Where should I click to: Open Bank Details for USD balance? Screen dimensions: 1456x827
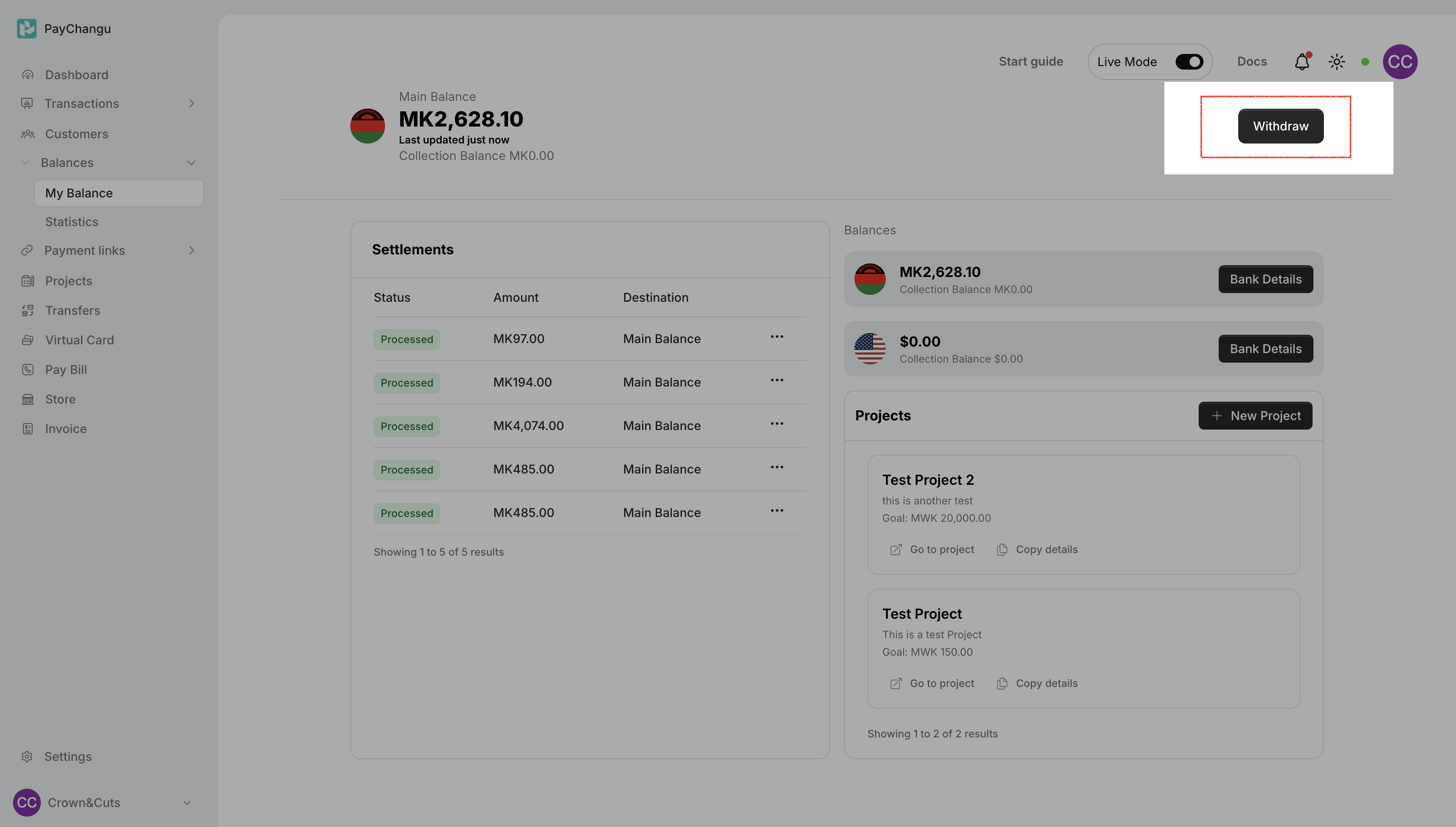click(1265, 349)
